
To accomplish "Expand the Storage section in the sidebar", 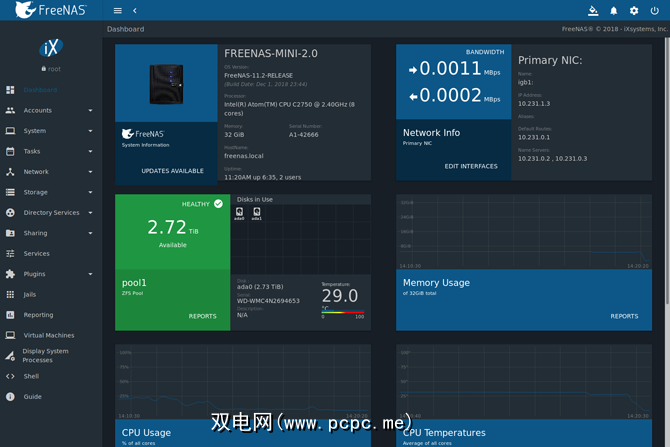I will 90,192.
